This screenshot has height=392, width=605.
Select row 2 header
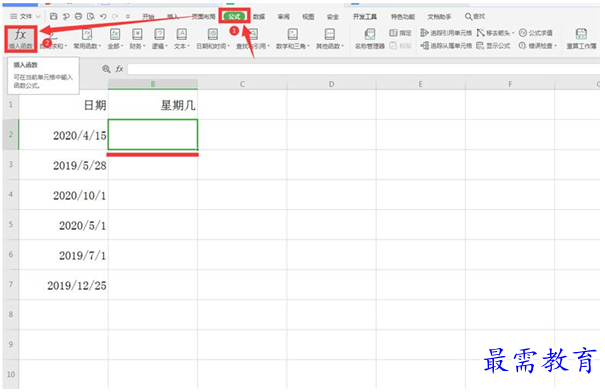point(11,134)
